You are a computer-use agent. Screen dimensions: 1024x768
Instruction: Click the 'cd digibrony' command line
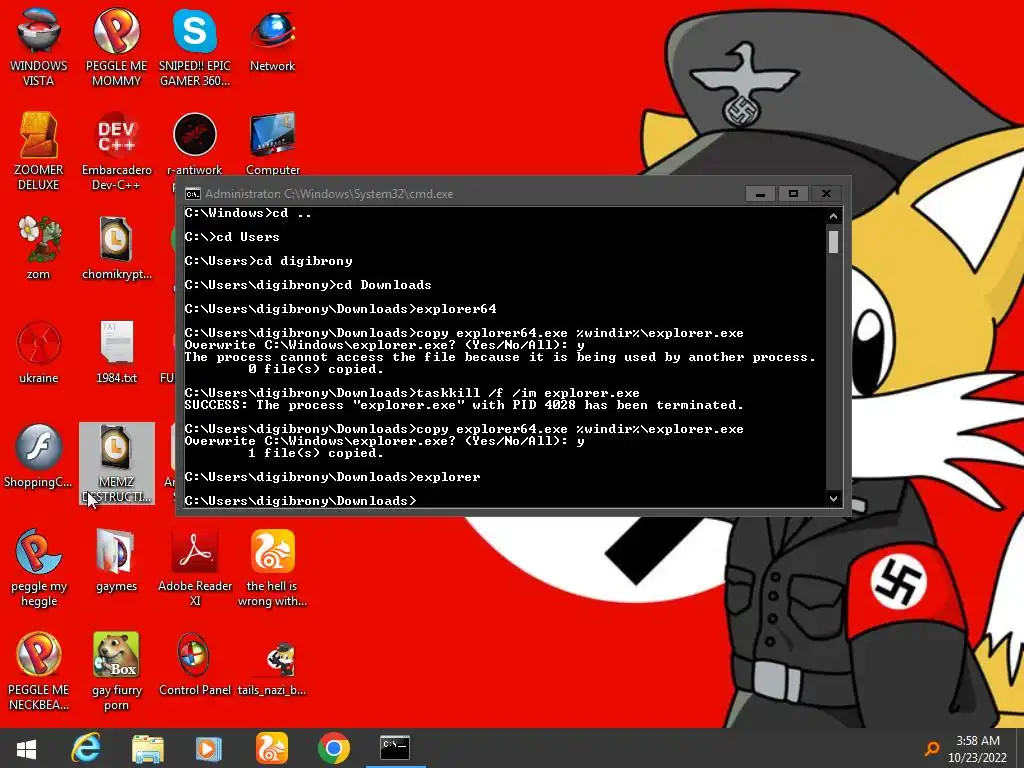click(x=268, y=261)
